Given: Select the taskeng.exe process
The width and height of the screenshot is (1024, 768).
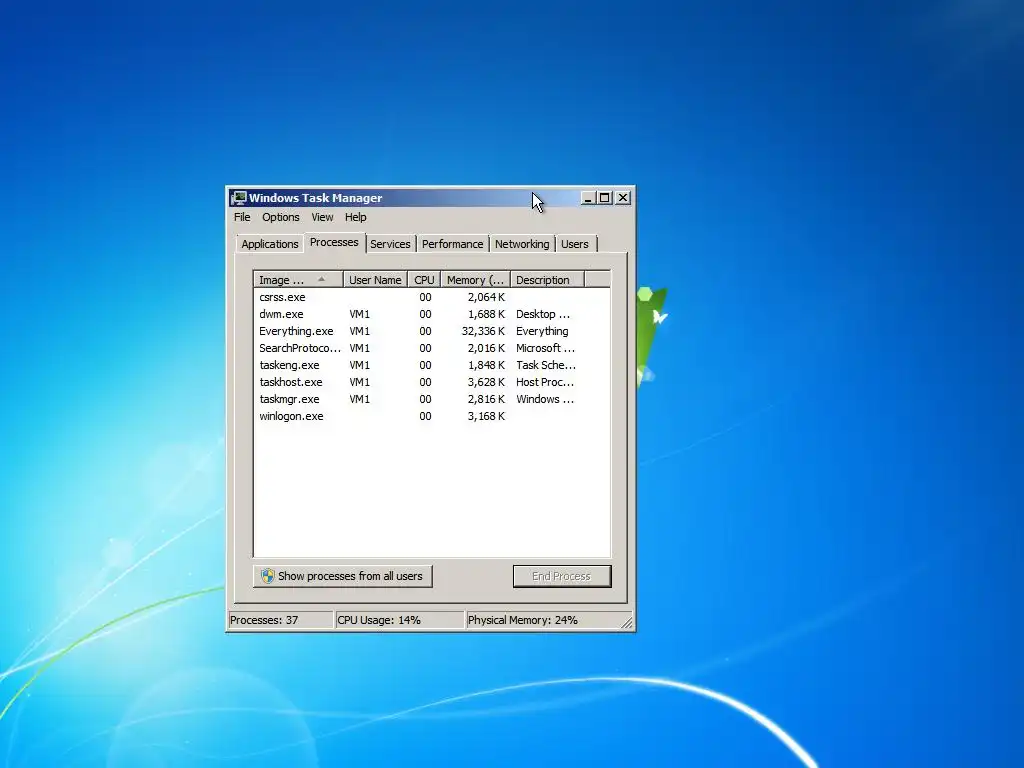Looking at the screenshot, I should click(432, 365).
